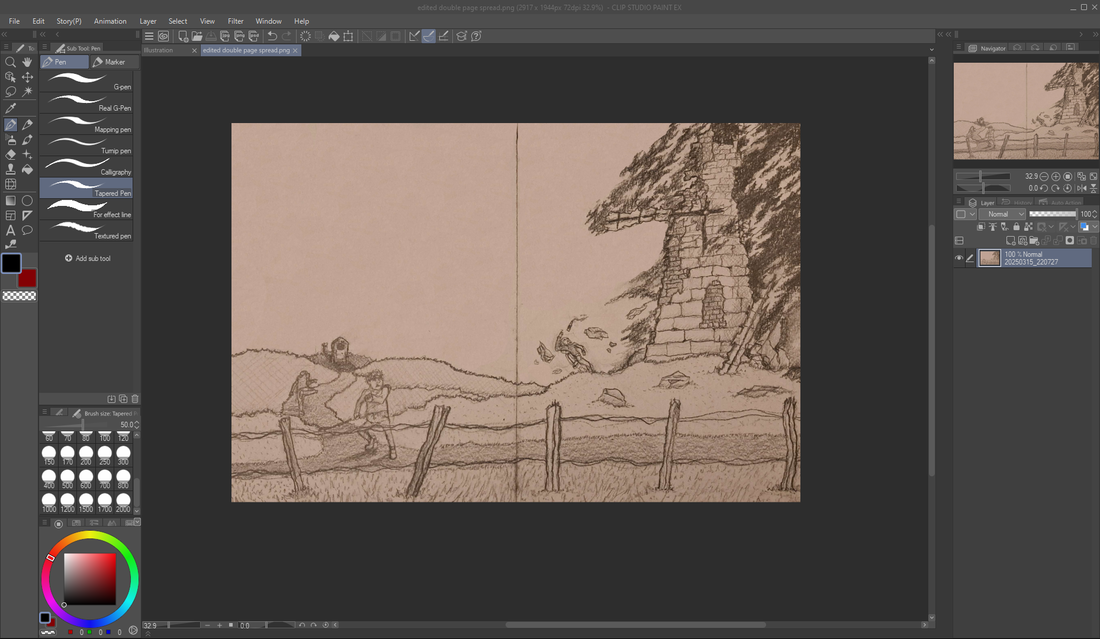Image resolution: width=1100 pixels, height=639 pixels.
Task: Open the Layer panel hamburger menu
Action: click(x=958, y=202)
